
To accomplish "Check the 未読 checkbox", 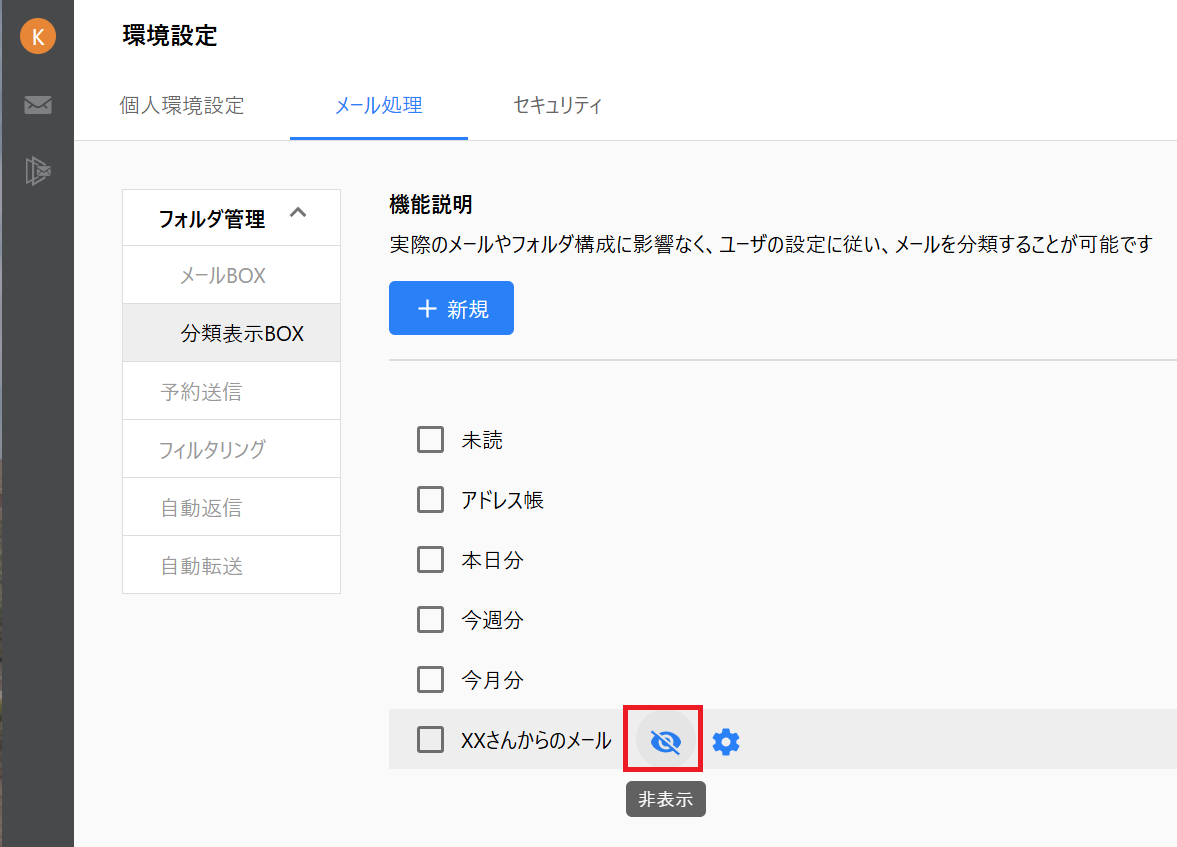I will tap(430, 439).
